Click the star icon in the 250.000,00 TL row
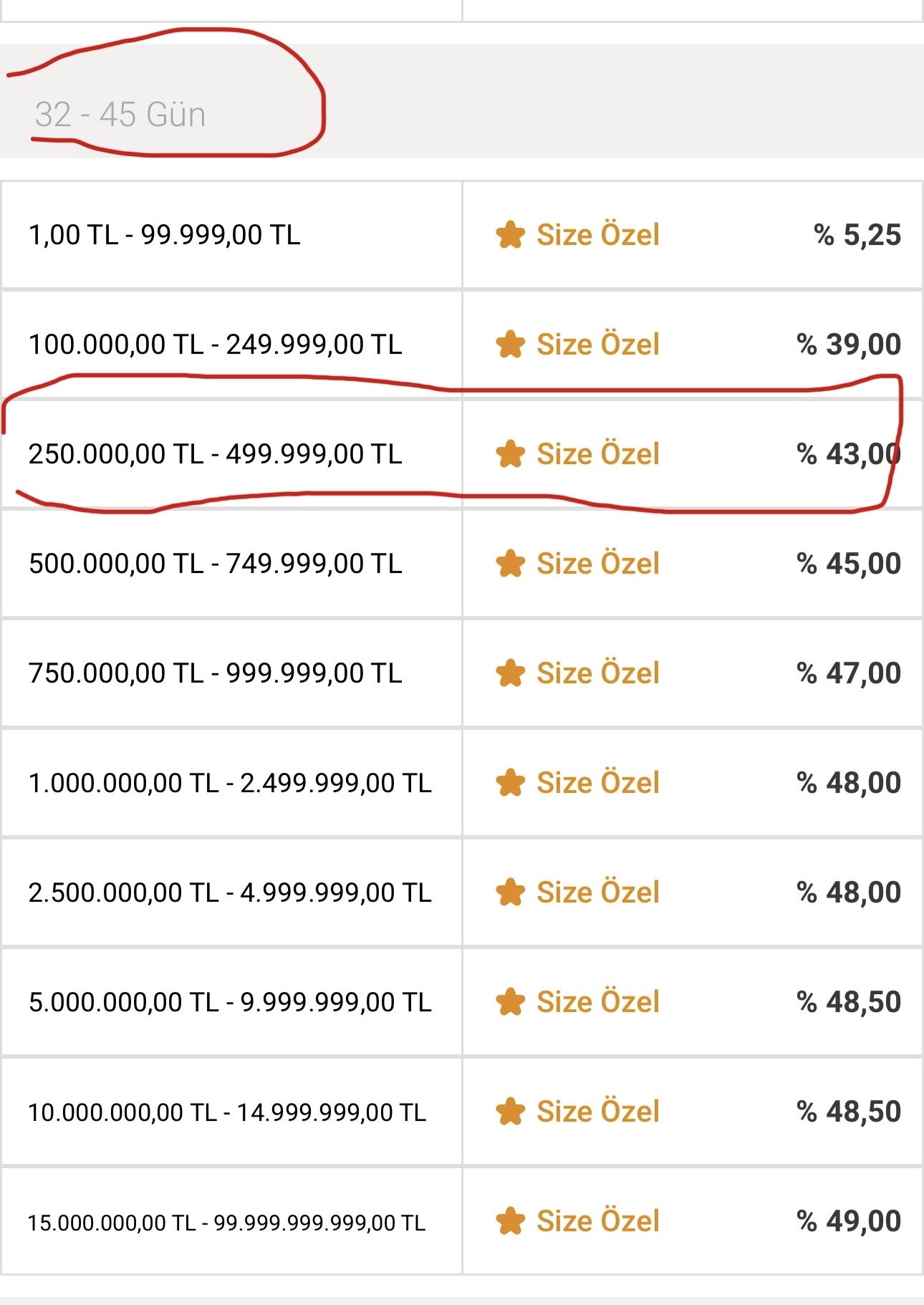 coord(511,454)
